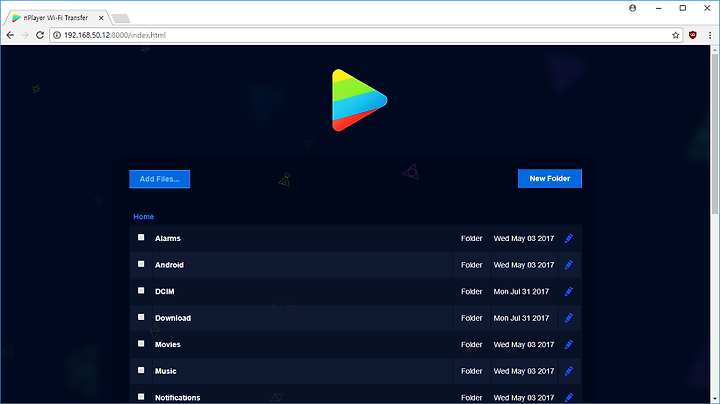
Task: Go back with browser back arrow
Action: click(x=10, y=35)
